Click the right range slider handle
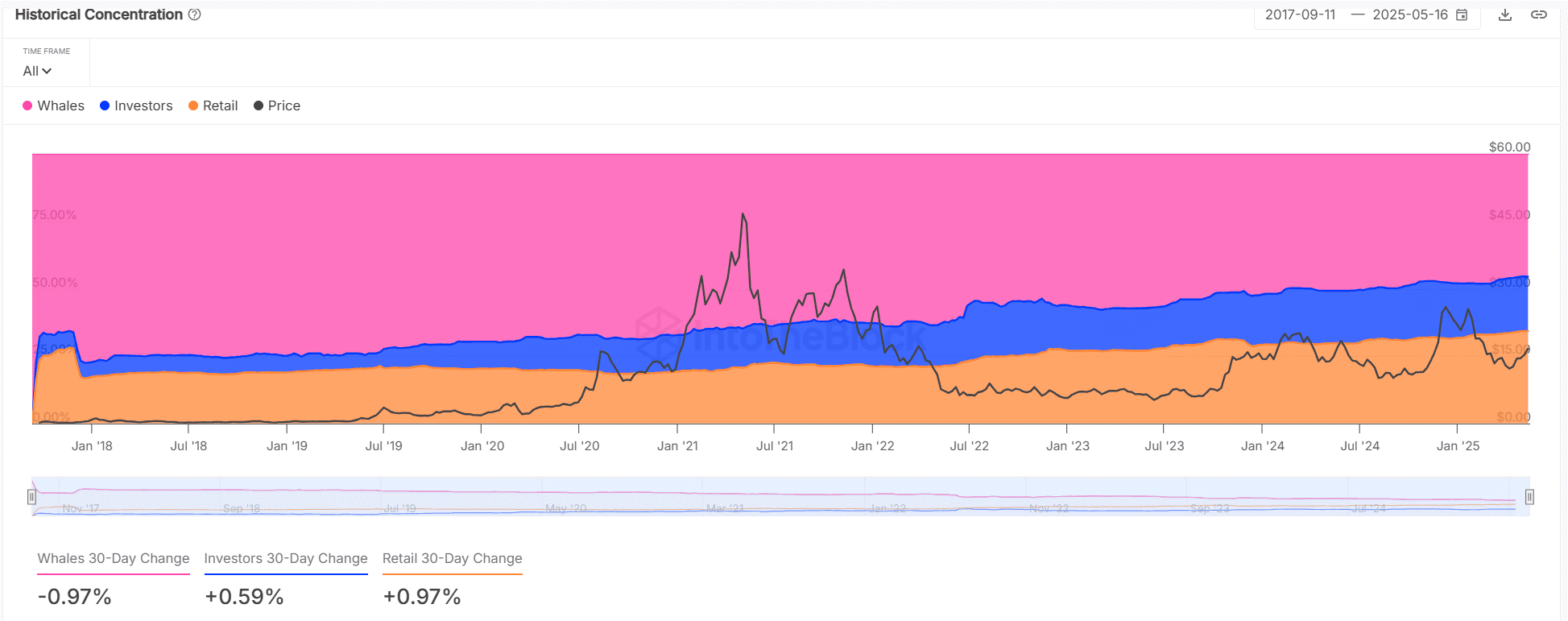 coord(1529,497)
